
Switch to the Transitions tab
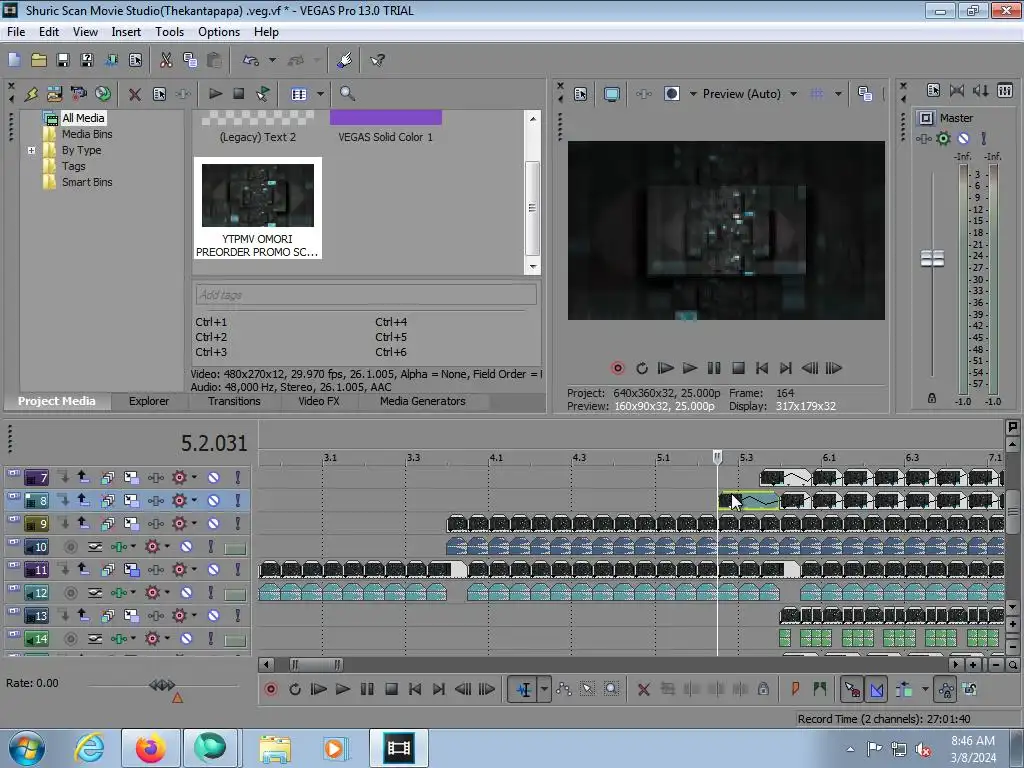pos(234,401)
